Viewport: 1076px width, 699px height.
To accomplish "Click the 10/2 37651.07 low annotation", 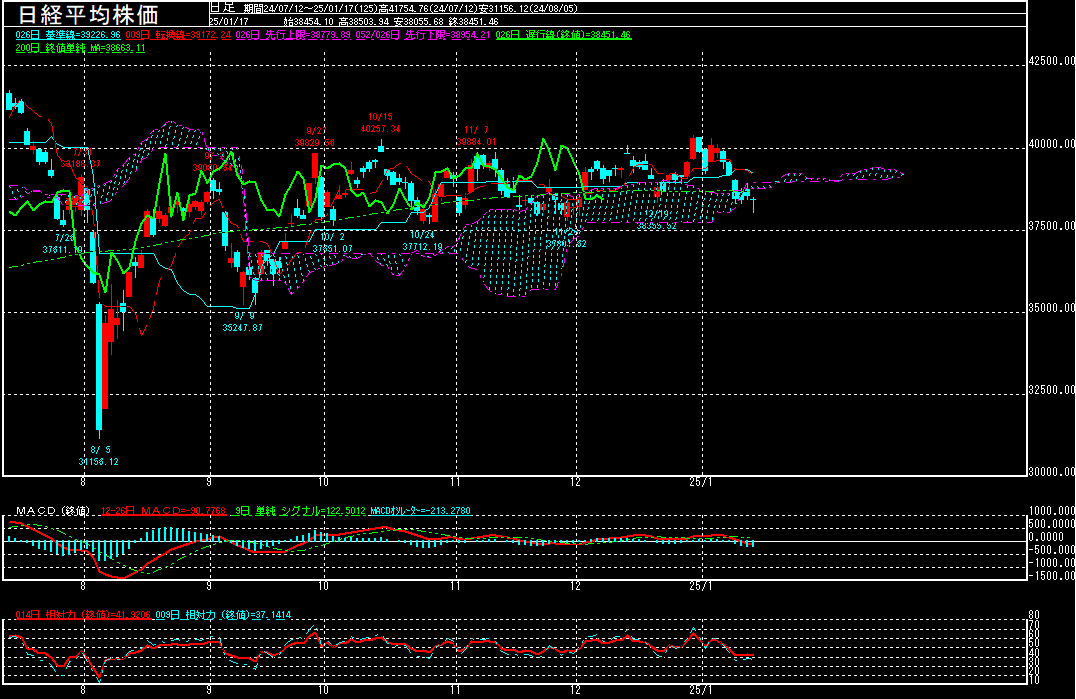I will coord(332,243).
